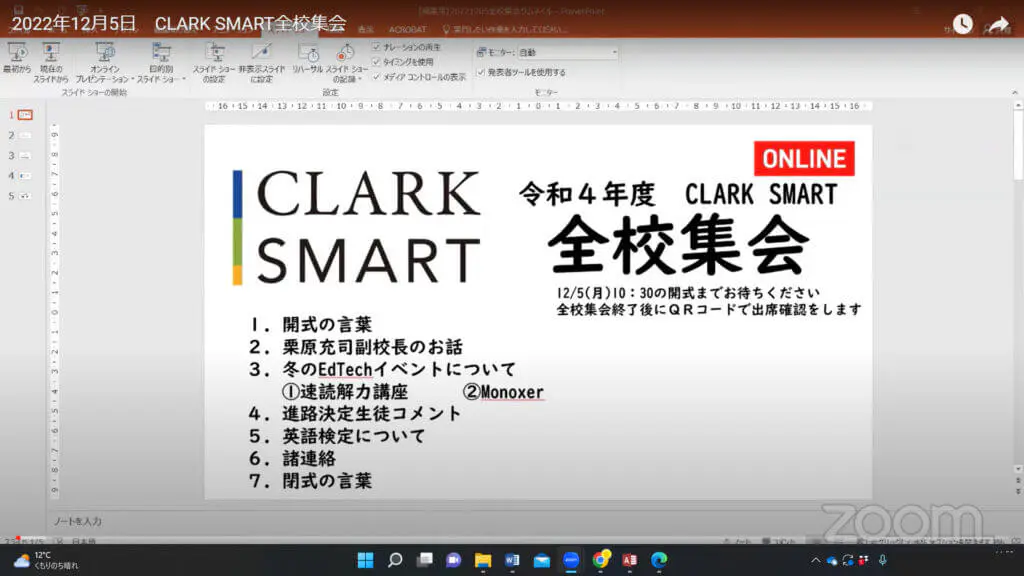Select slide 4 thumbnail
Image resolution: width=1024 pixels, height=576 pixels.
[x=25, y=176]
